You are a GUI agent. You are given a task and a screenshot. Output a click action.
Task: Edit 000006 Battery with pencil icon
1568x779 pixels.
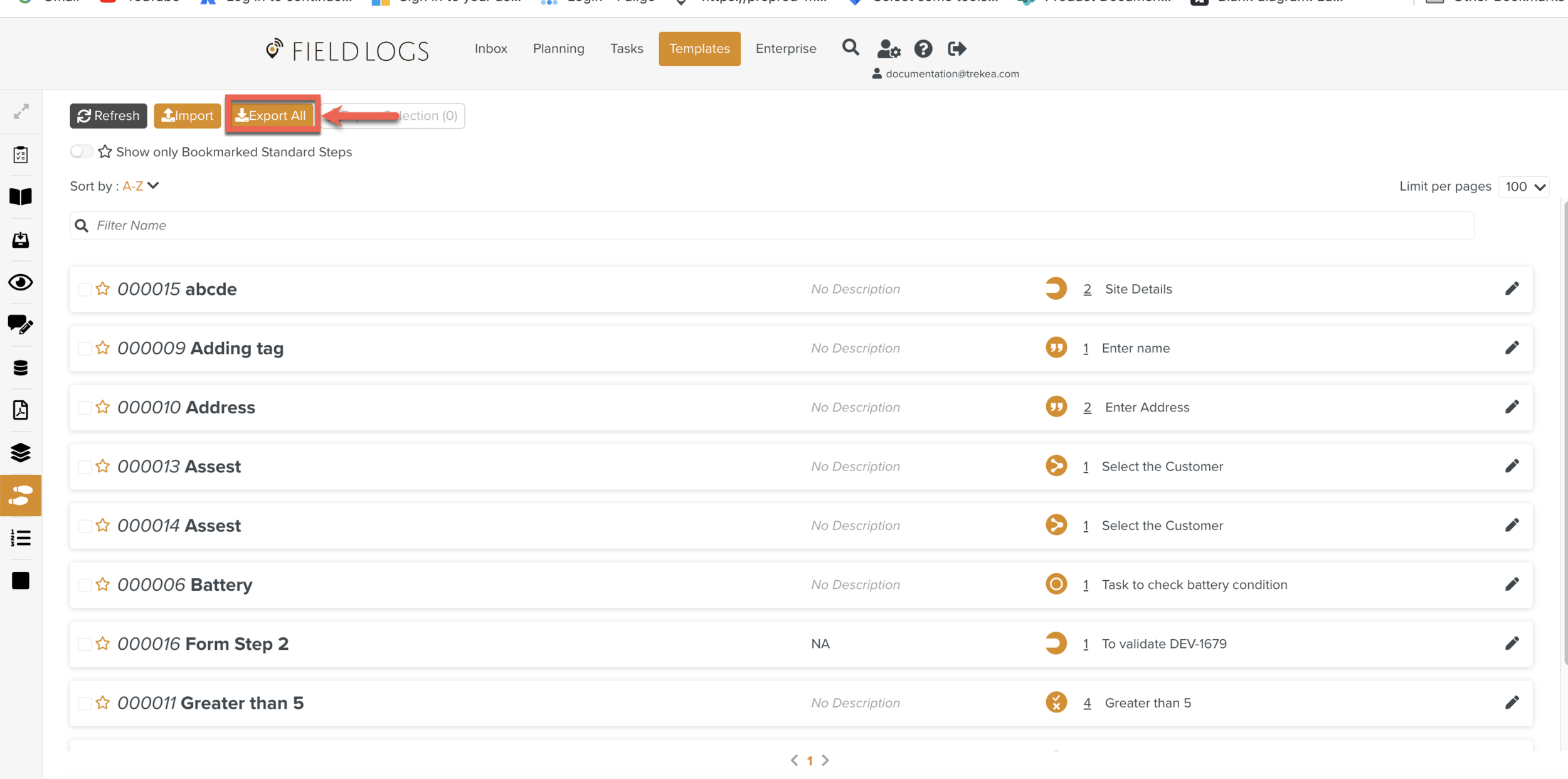1512,585
